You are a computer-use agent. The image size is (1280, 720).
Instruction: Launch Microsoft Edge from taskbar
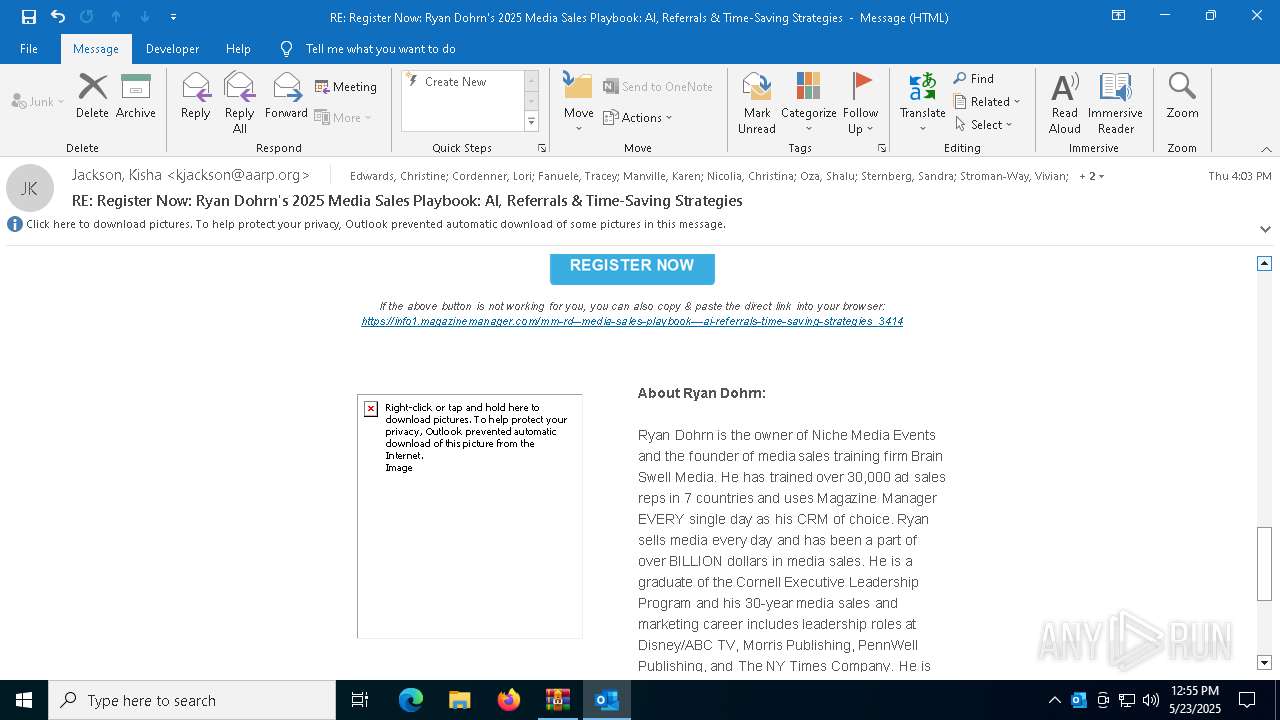411,700
